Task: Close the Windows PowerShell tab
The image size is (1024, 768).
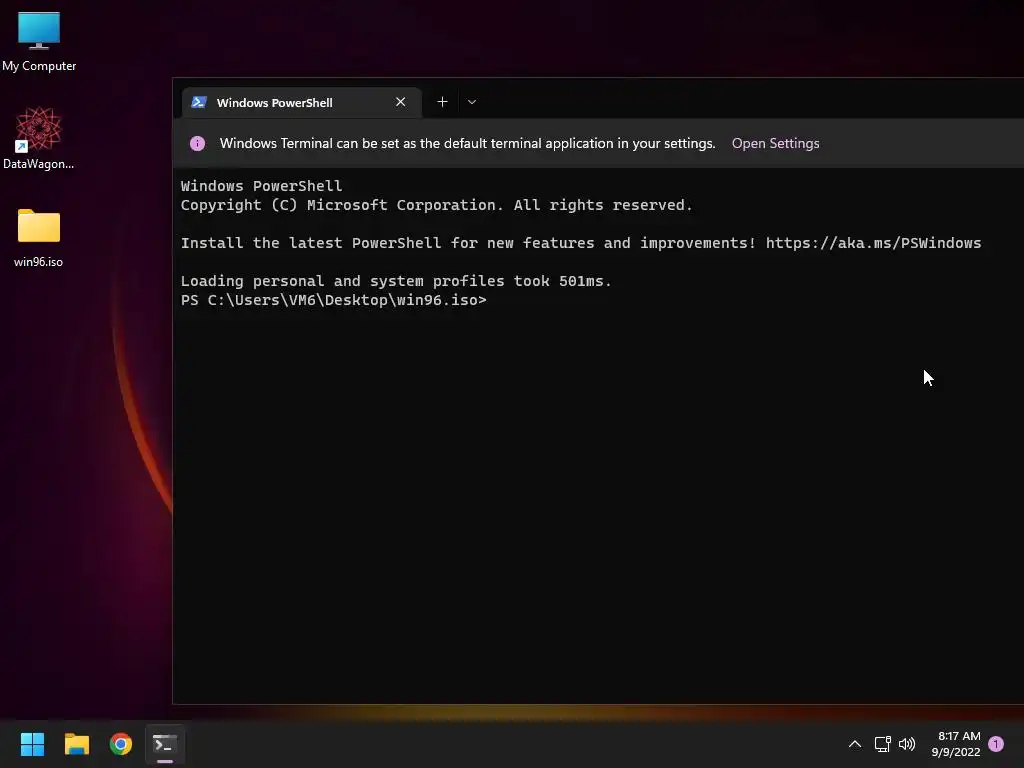Action: [400, 102]
